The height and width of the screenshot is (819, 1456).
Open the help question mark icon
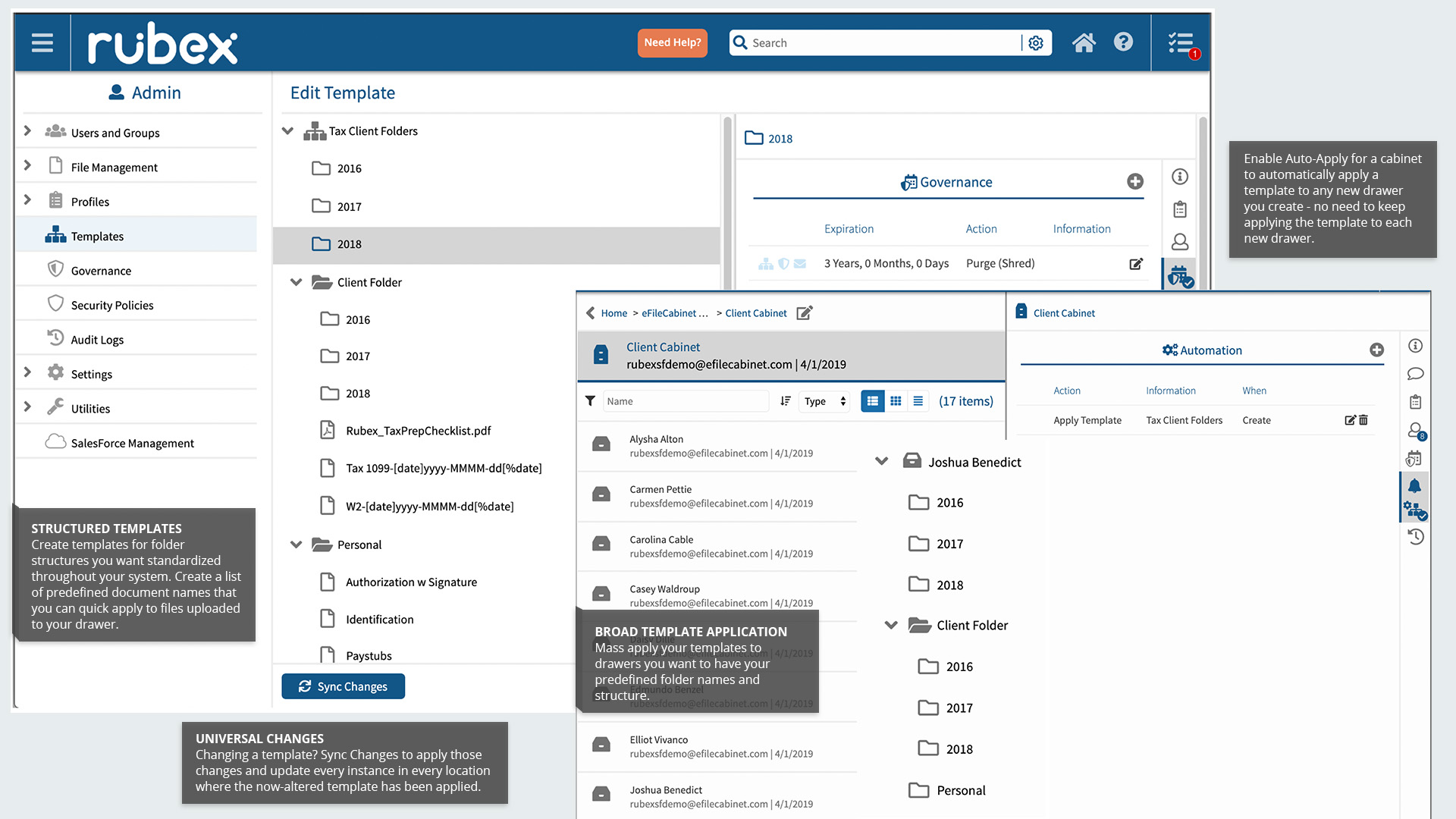1123,42
